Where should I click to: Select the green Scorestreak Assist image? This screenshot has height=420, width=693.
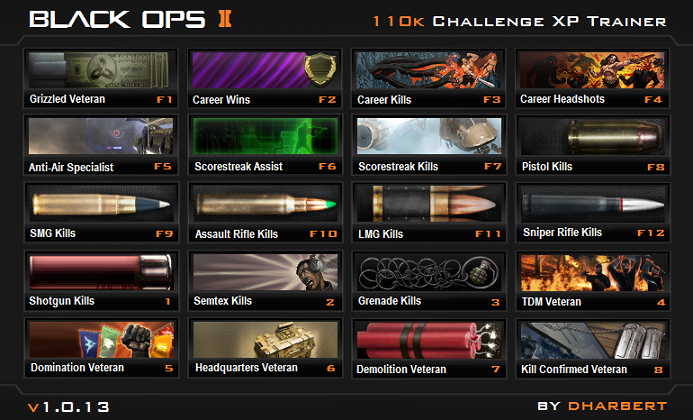point(265,136)
